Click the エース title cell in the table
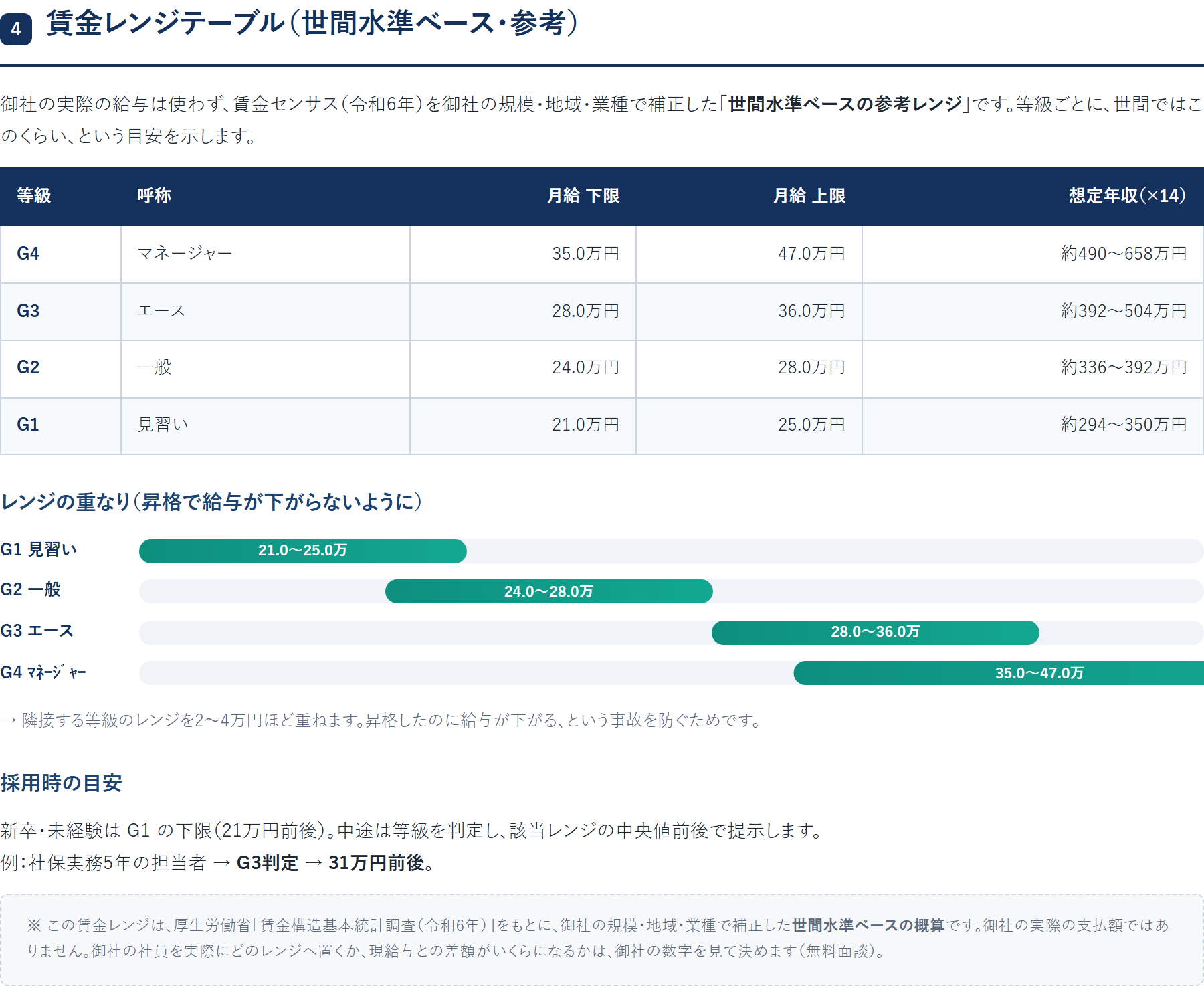Image resolution: width=1204 pixels, height=986 pixels. coord(265,312)
